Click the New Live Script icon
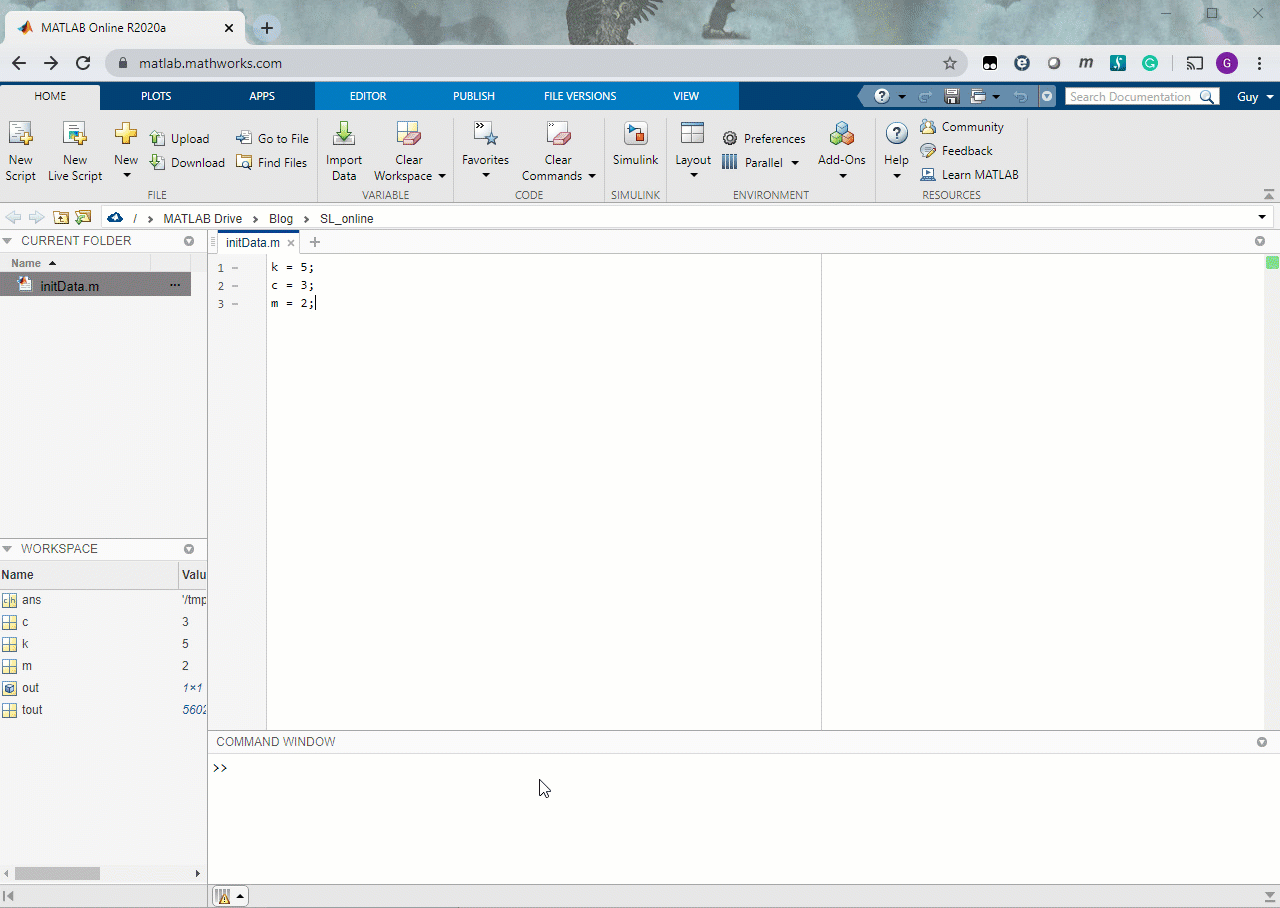Image resolution: width=1280 pixels, height=908 pixels. 75,134
